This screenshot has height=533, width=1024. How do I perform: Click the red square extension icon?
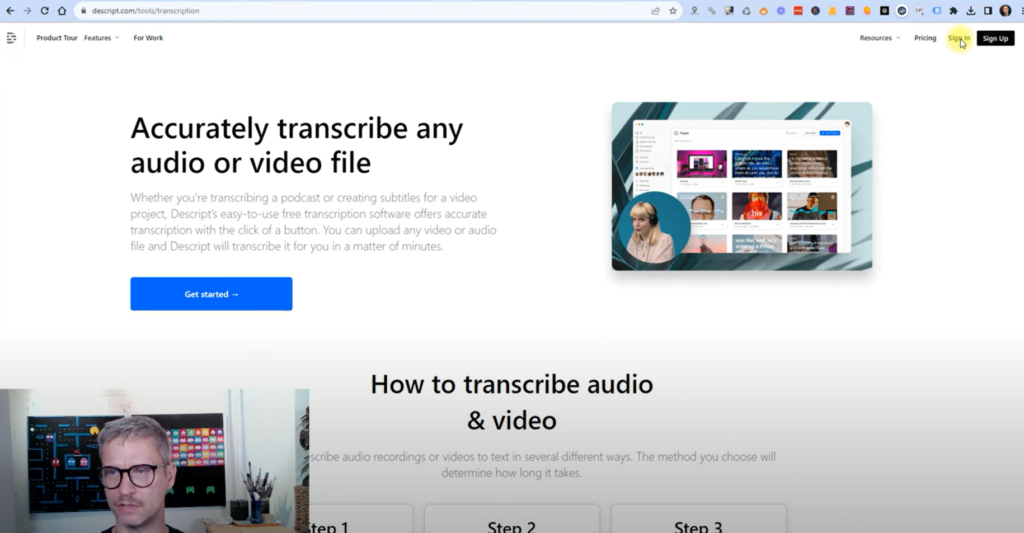pyautogui.click(x=798, y=10)
